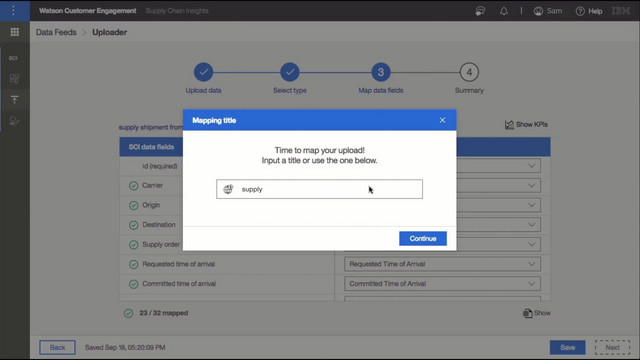Open the app grid launcher icon

tap(15, 32)
